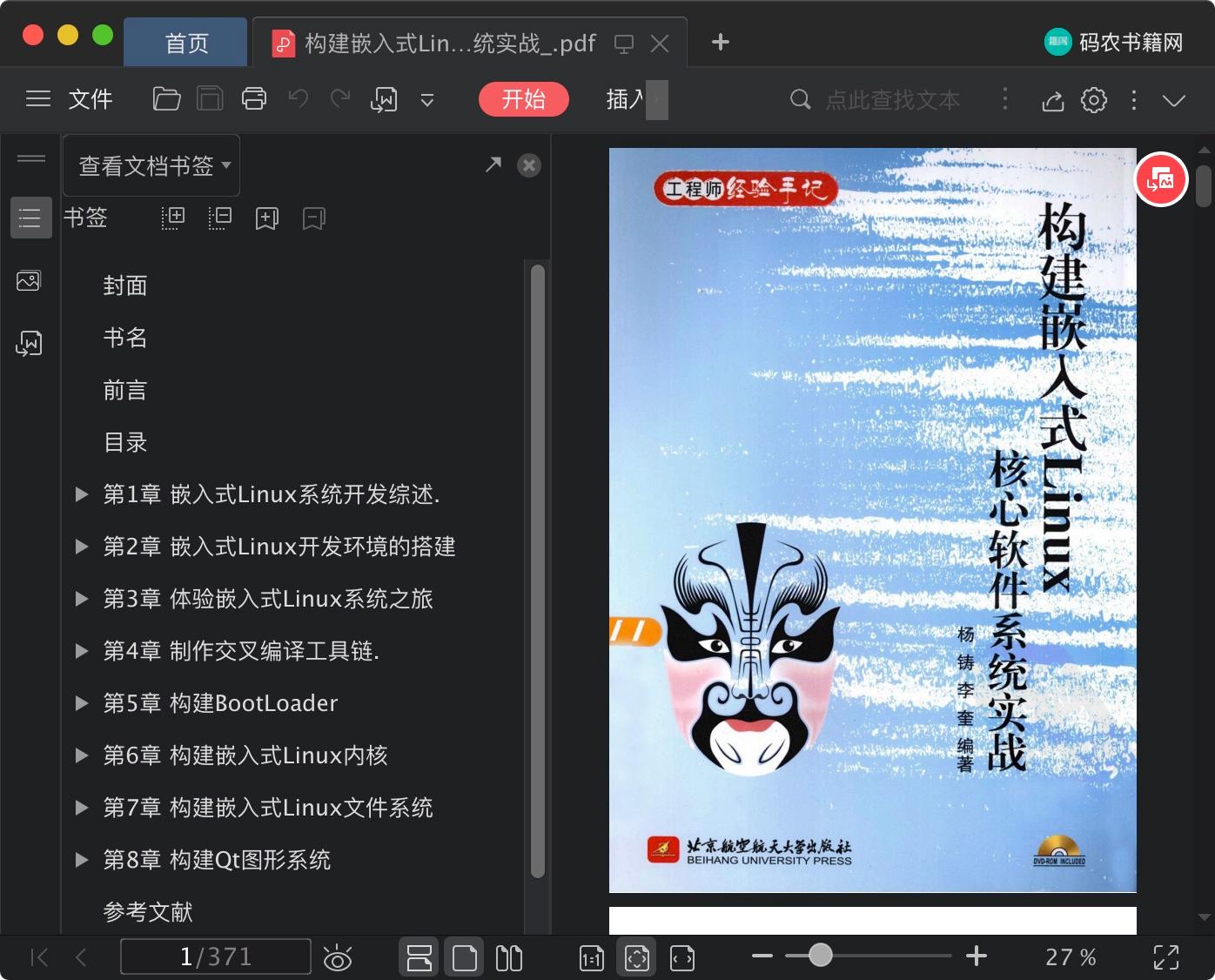Collapse ribbon with the chevron down

[1174, 100]
